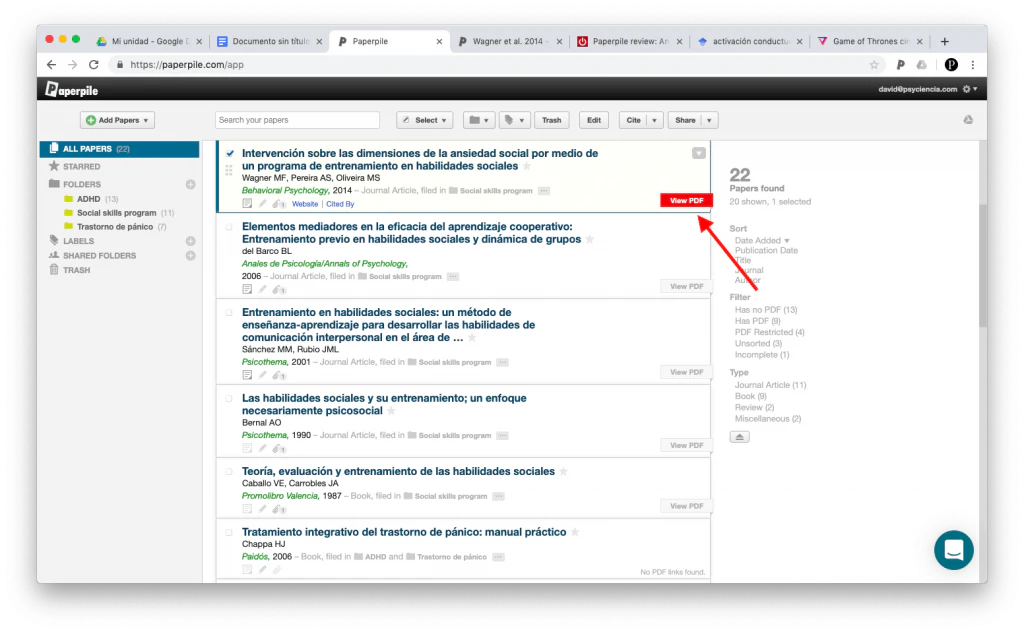1024x632 pixels.
Task: Open the Add Papers dropdown
Action: pos(118,120)
